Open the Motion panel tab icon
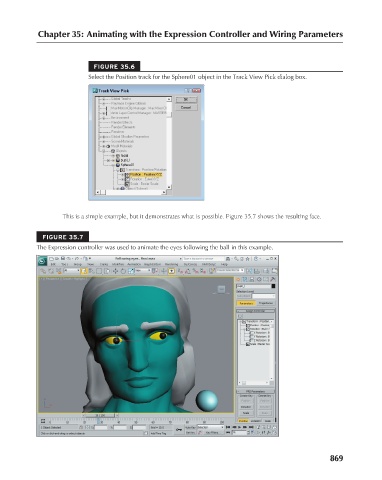The image size is (382, 480). pos(259,279)
